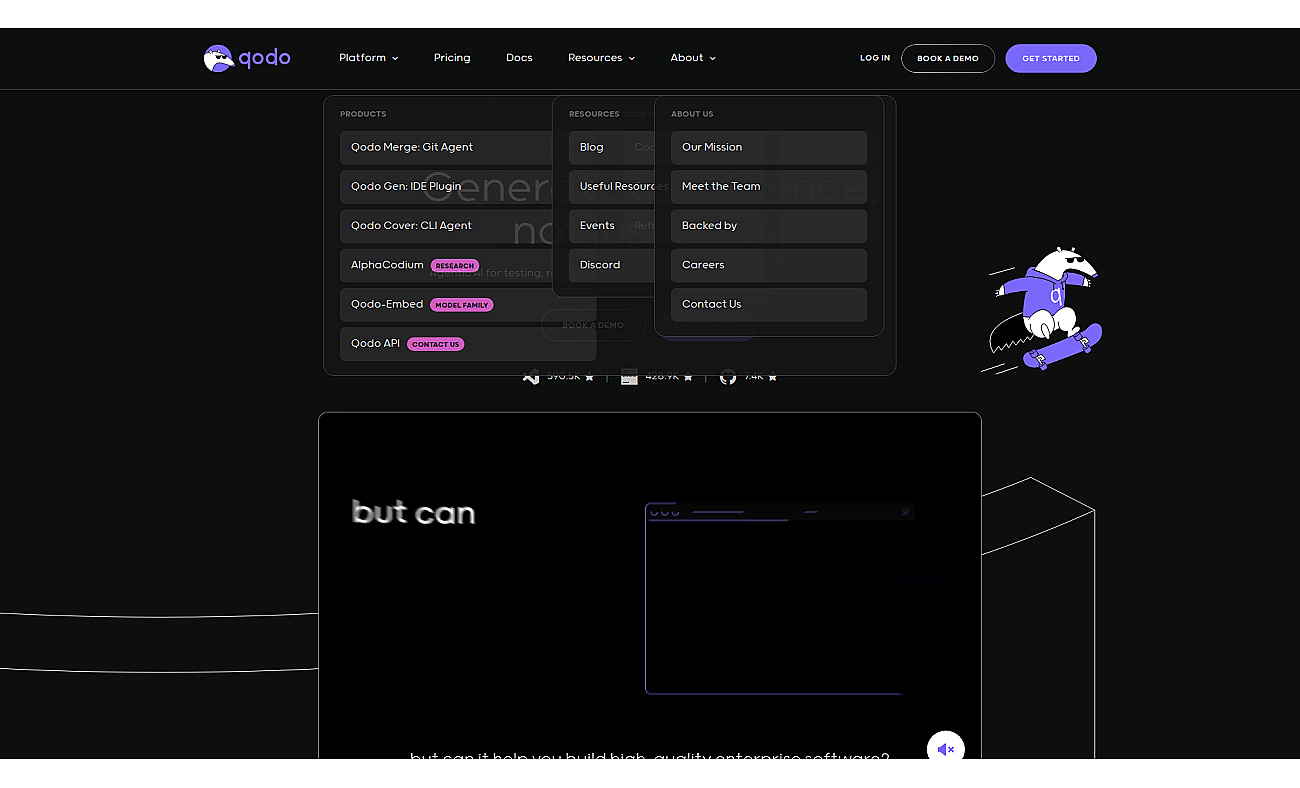The width and height of the screenshot is (1300, 788).
Task: Open Meet the Team page
Action: pyautogui.click(x=769, y=186)
